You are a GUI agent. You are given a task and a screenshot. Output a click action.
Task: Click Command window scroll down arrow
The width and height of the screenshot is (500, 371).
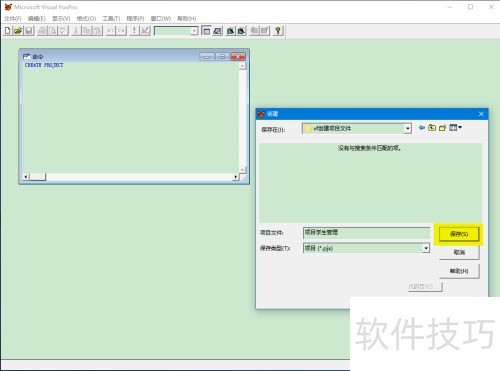(242, 170)
